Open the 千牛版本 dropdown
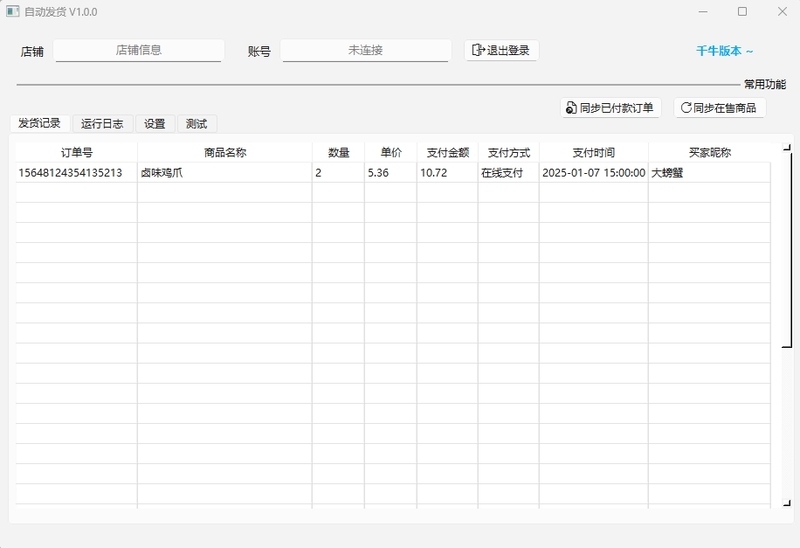The image size is (800, 548). 724,51
